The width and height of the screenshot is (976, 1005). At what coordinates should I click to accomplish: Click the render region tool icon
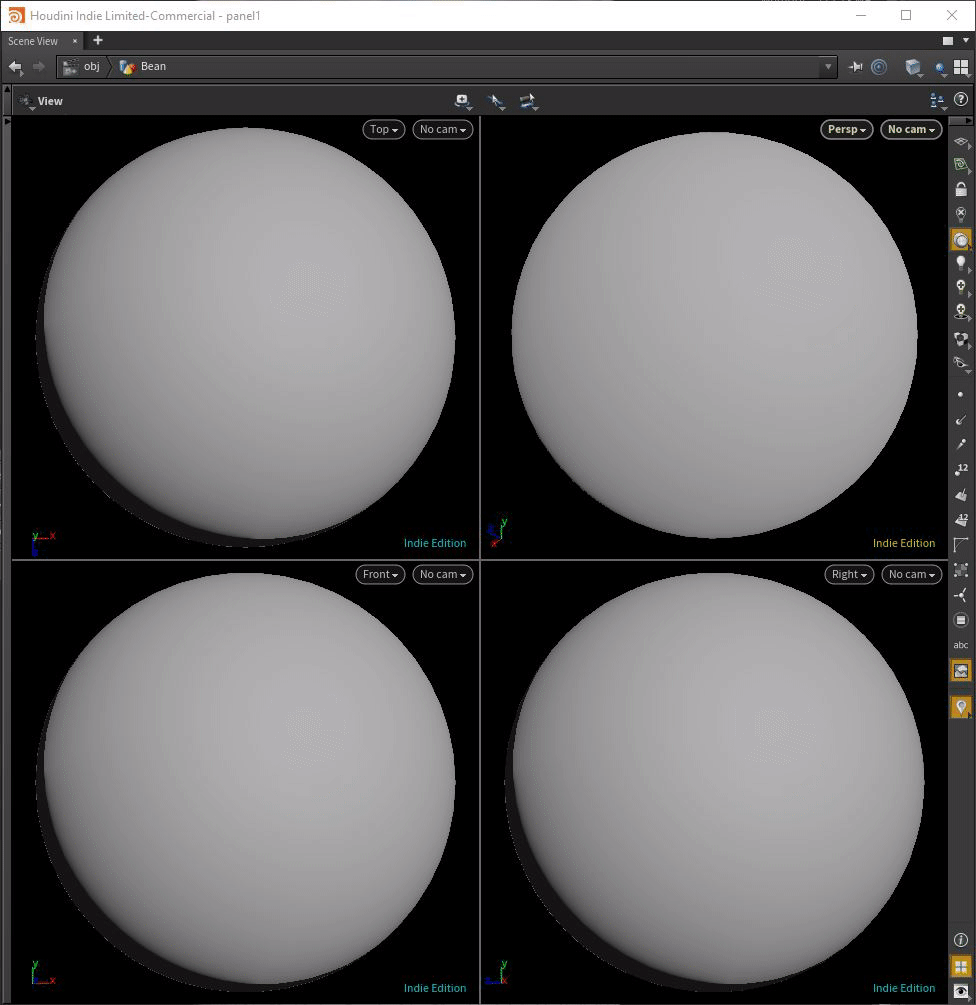click(529, 101)
